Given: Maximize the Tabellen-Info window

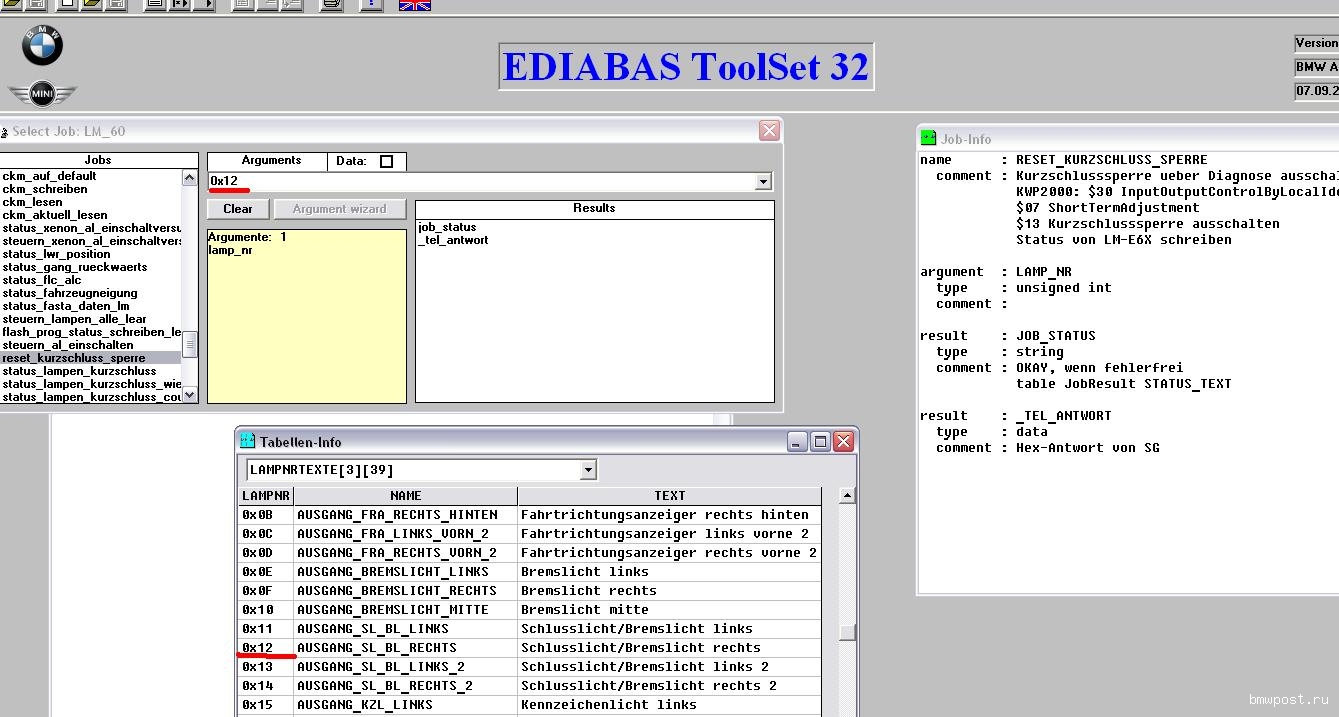Looking at the screenshot, I should coord(820,441).
